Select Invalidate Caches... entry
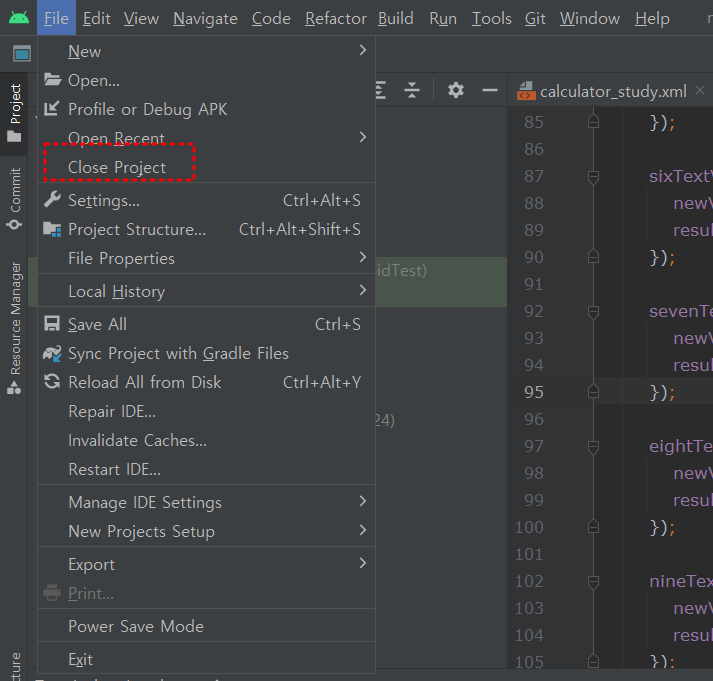The image size is (713, 681). (x=206, y=440)
